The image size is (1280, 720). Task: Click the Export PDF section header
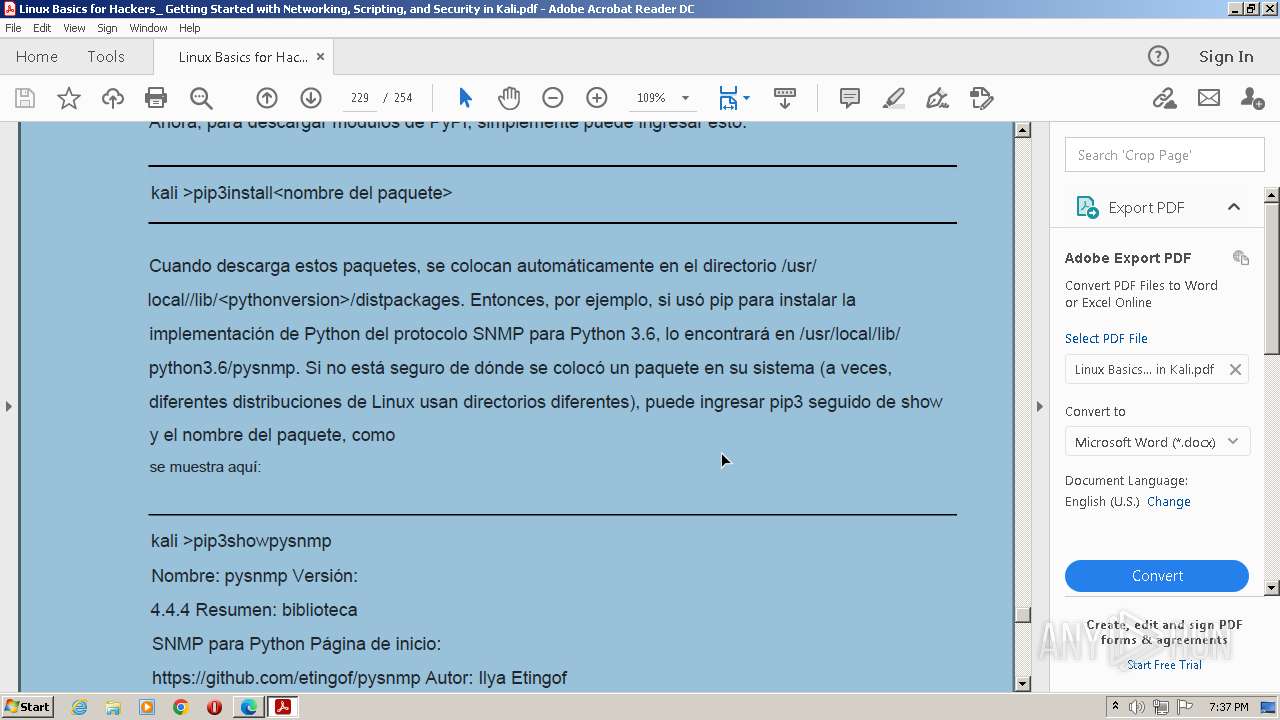(x=1157, y=207)
